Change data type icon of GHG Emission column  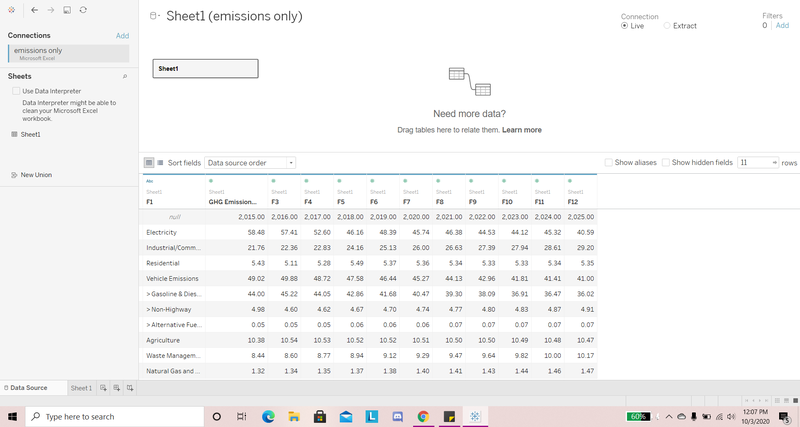(x=211, y=181)
